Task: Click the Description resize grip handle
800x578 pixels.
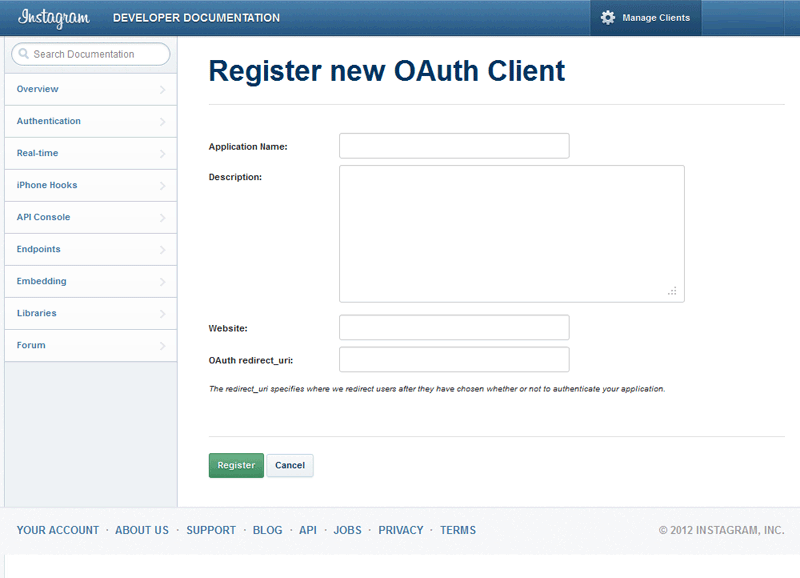Action: click(672, 291)
